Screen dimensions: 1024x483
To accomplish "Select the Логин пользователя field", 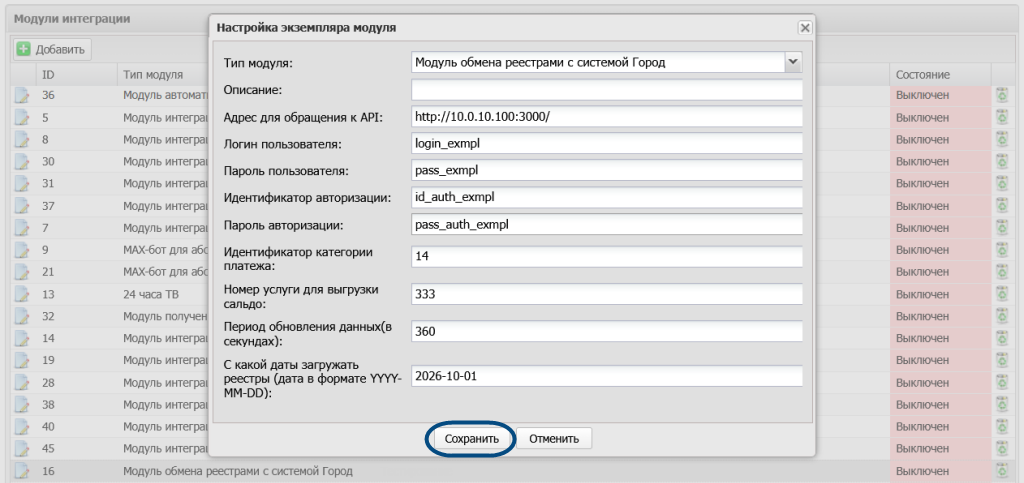I will point(607,143).
